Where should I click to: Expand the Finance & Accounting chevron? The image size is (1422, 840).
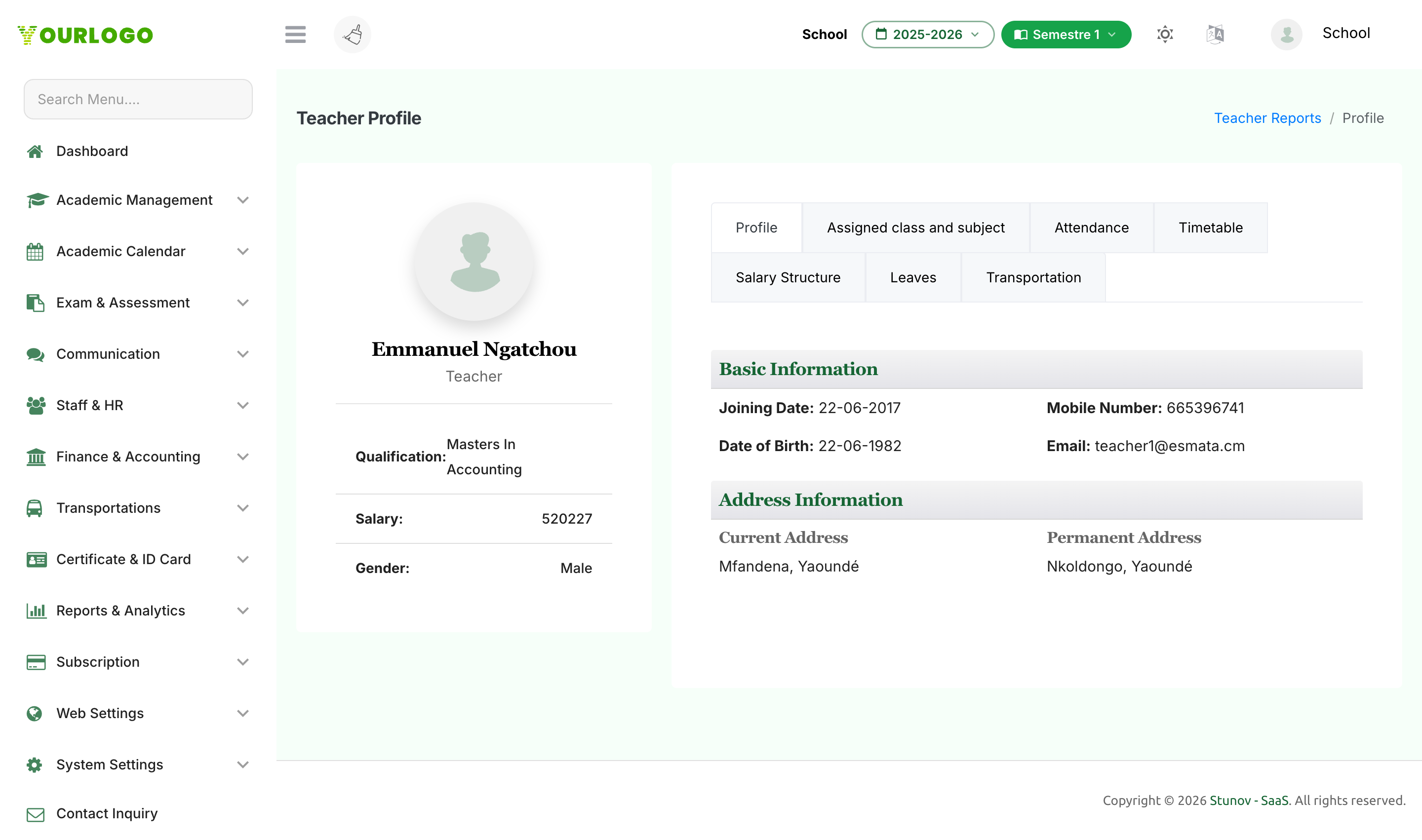[242, 457]
